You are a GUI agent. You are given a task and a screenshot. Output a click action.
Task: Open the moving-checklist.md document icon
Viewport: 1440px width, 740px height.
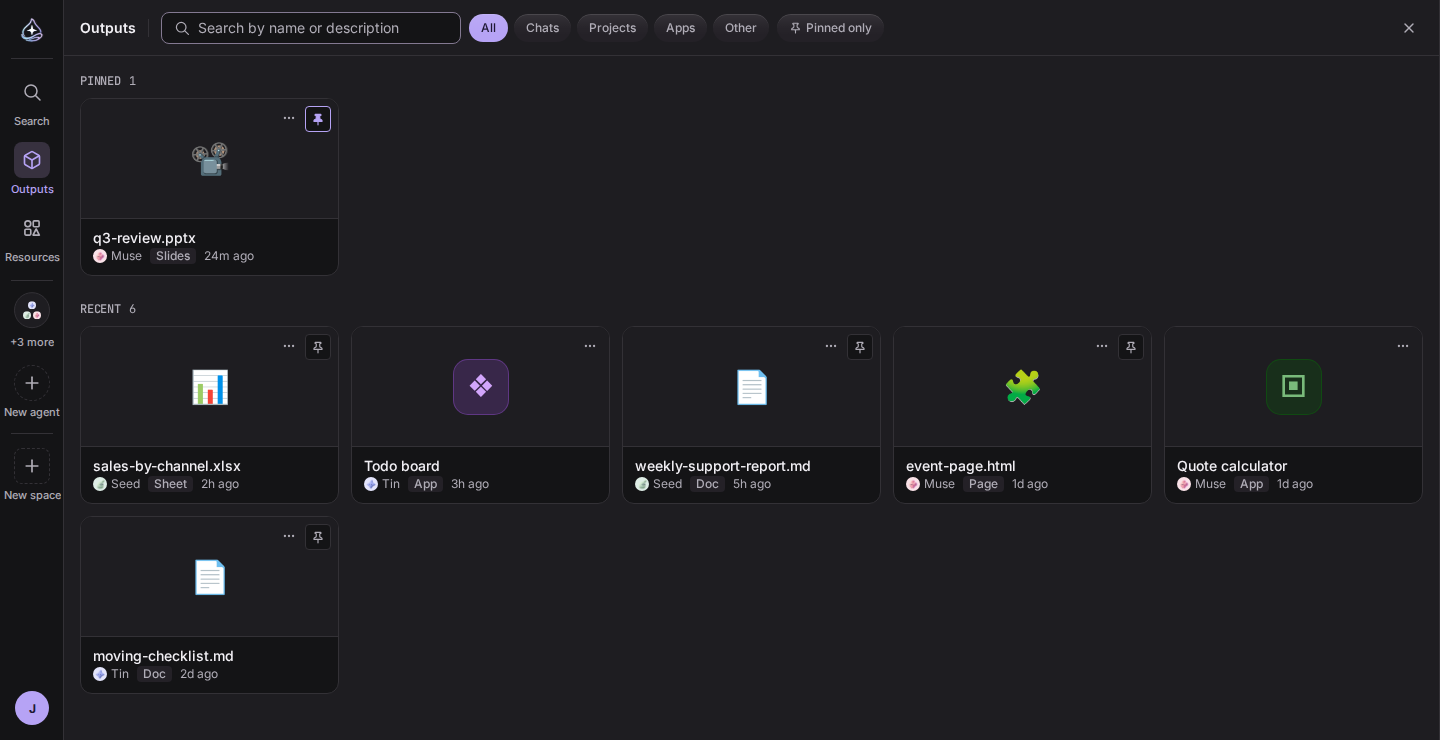pyautogui.click(x=210, y=577)
